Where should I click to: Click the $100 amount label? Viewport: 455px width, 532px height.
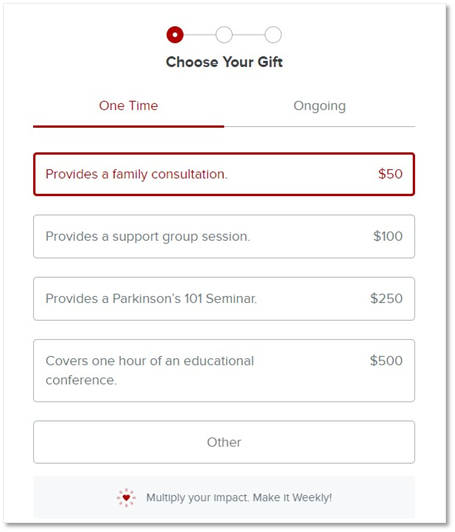coord(388,236)
